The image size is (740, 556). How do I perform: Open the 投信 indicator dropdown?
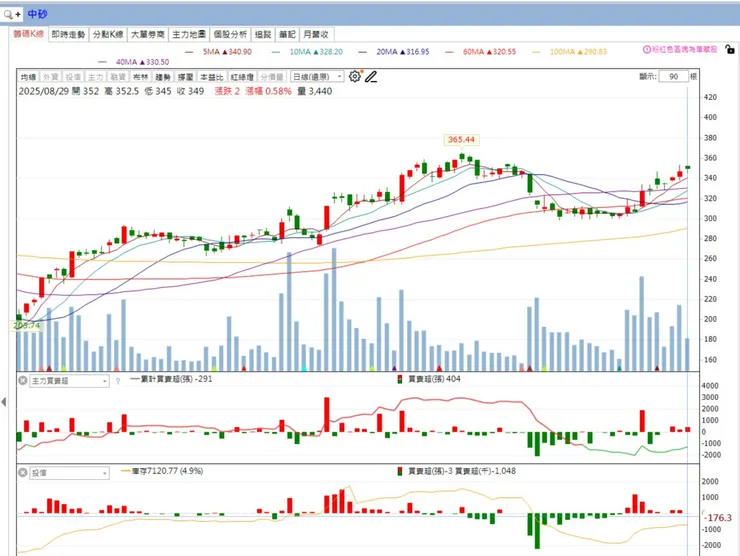click(69, 473)
